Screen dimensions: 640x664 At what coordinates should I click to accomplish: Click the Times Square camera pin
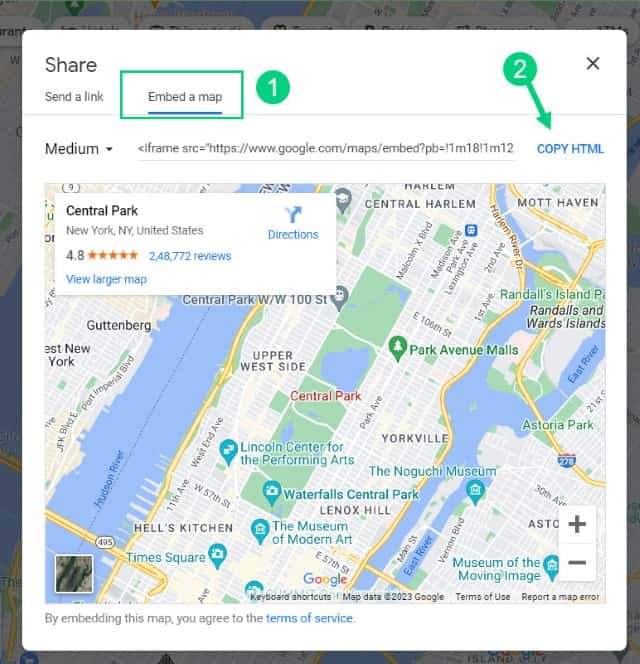click(218, 555)
